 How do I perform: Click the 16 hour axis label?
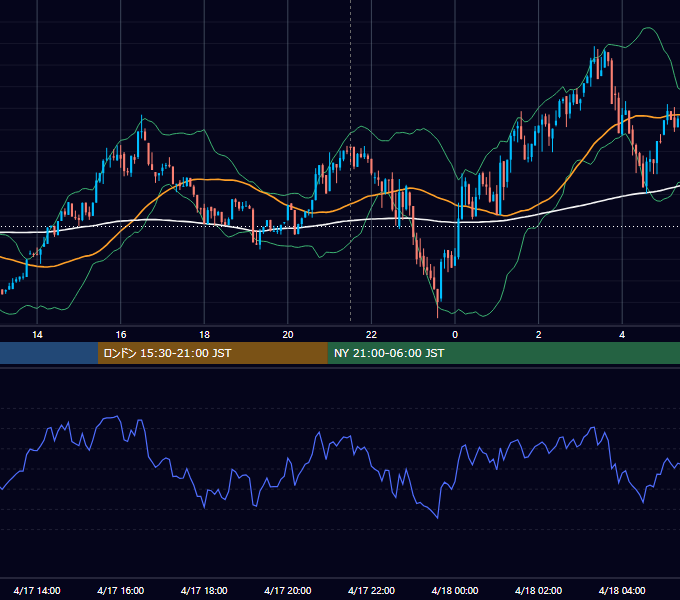coord(121,335)
